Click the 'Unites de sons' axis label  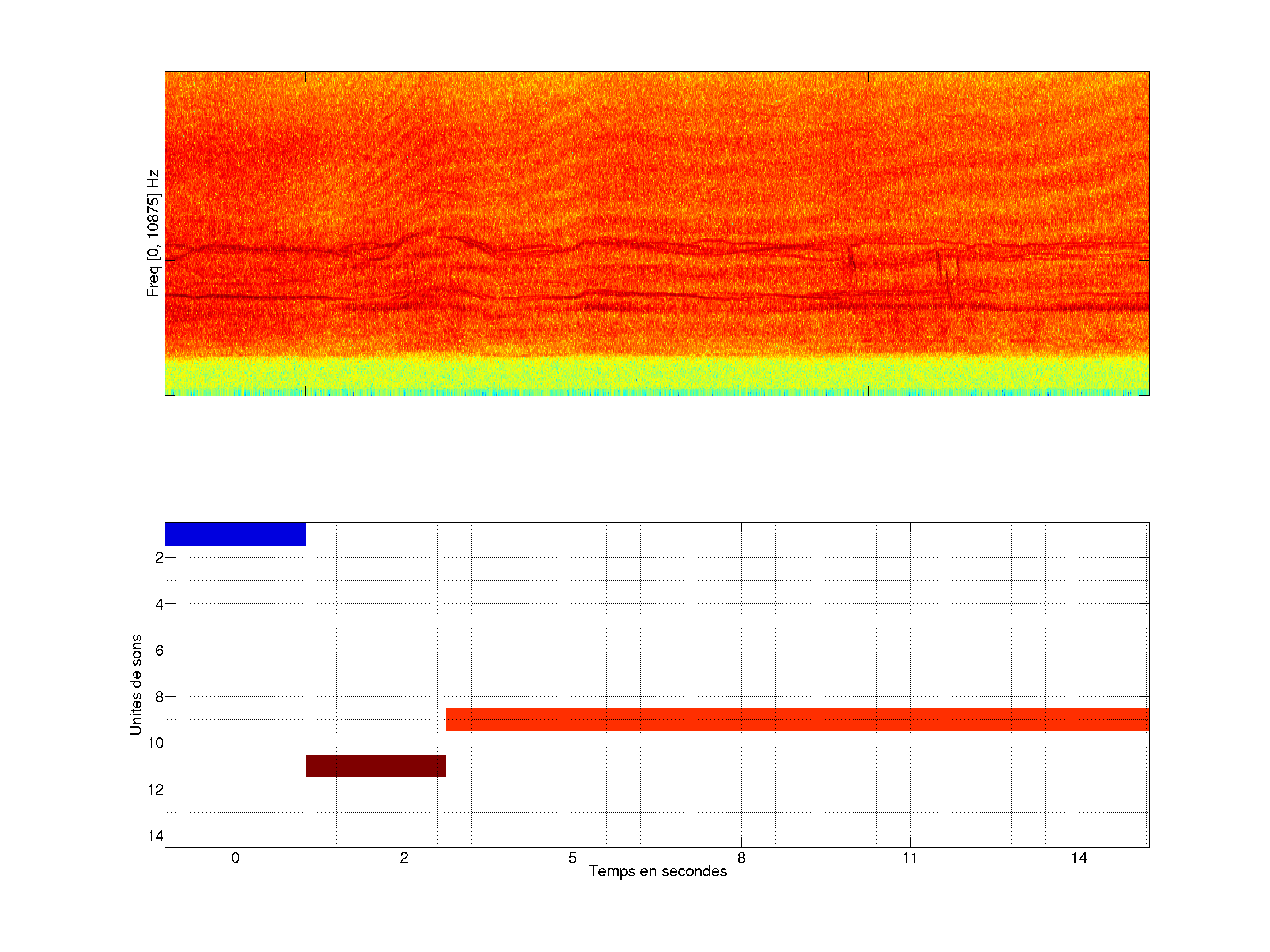(135, 684)
